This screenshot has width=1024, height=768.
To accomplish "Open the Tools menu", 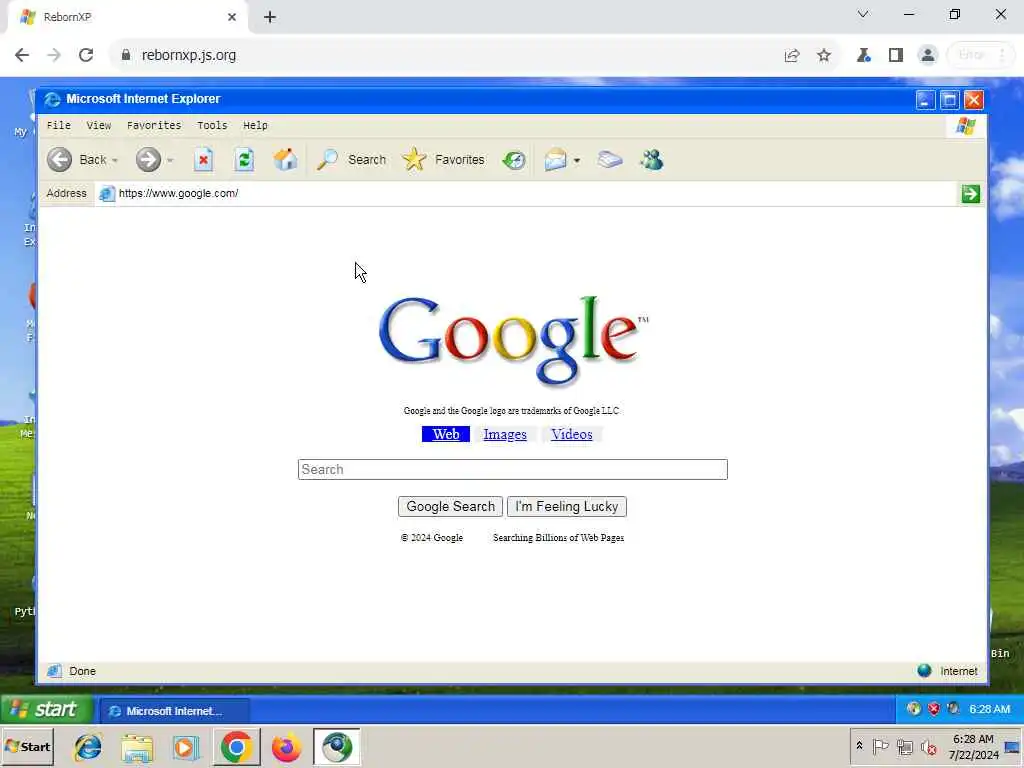I will click(x=212, y=125).
